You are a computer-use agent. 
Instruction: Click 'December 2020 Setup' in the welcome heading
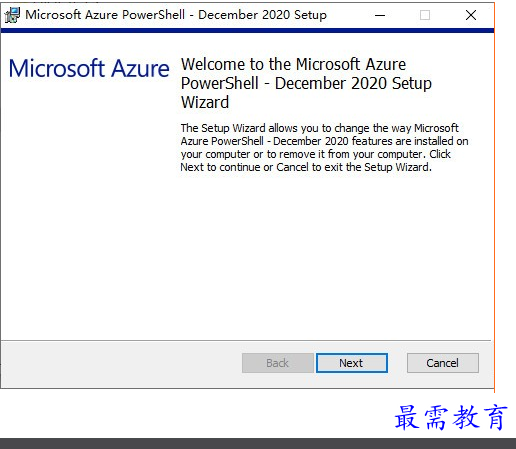pyautogui.click(x=353, y=83)
